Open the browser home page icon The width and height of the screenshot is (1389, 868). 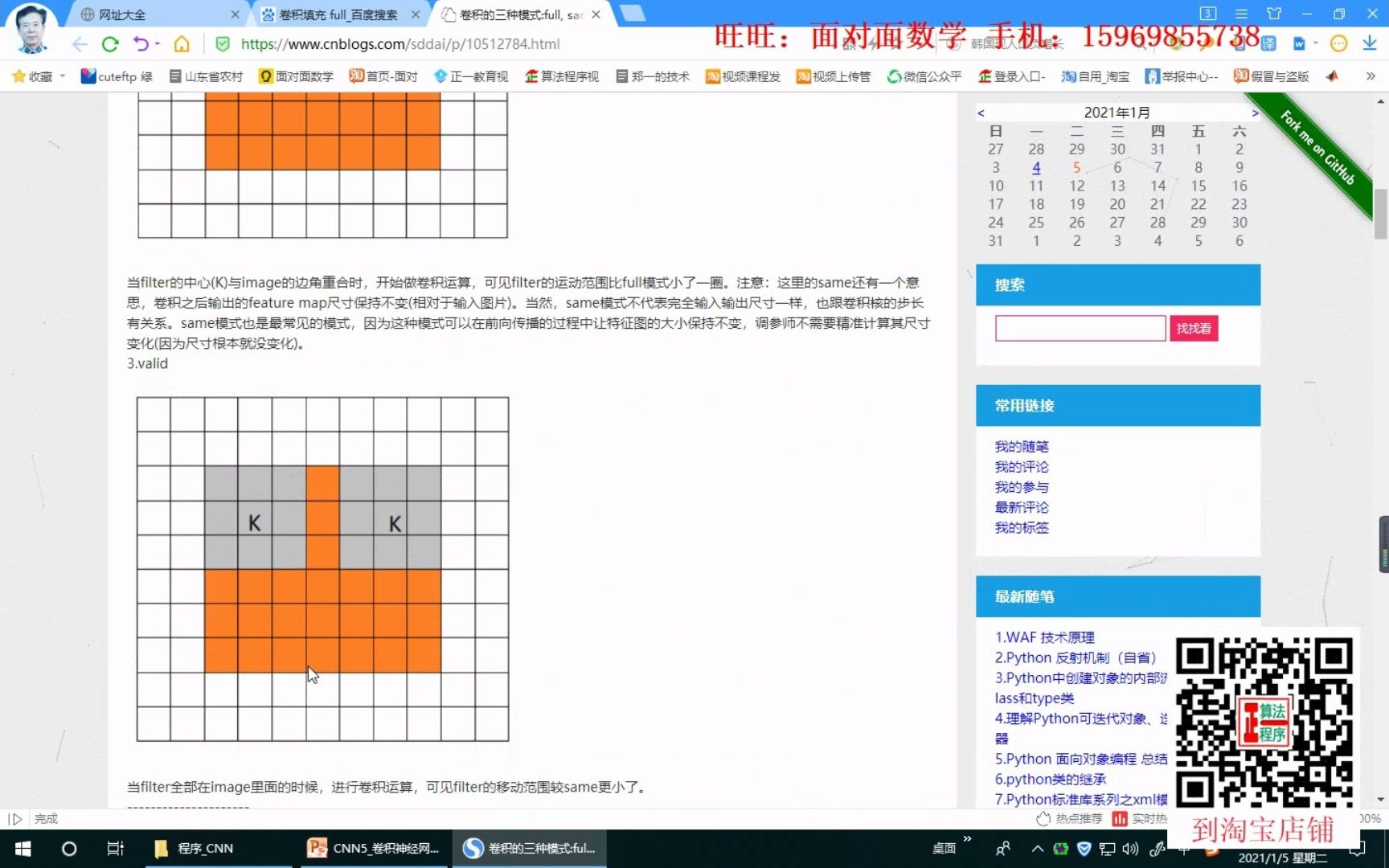182,43
